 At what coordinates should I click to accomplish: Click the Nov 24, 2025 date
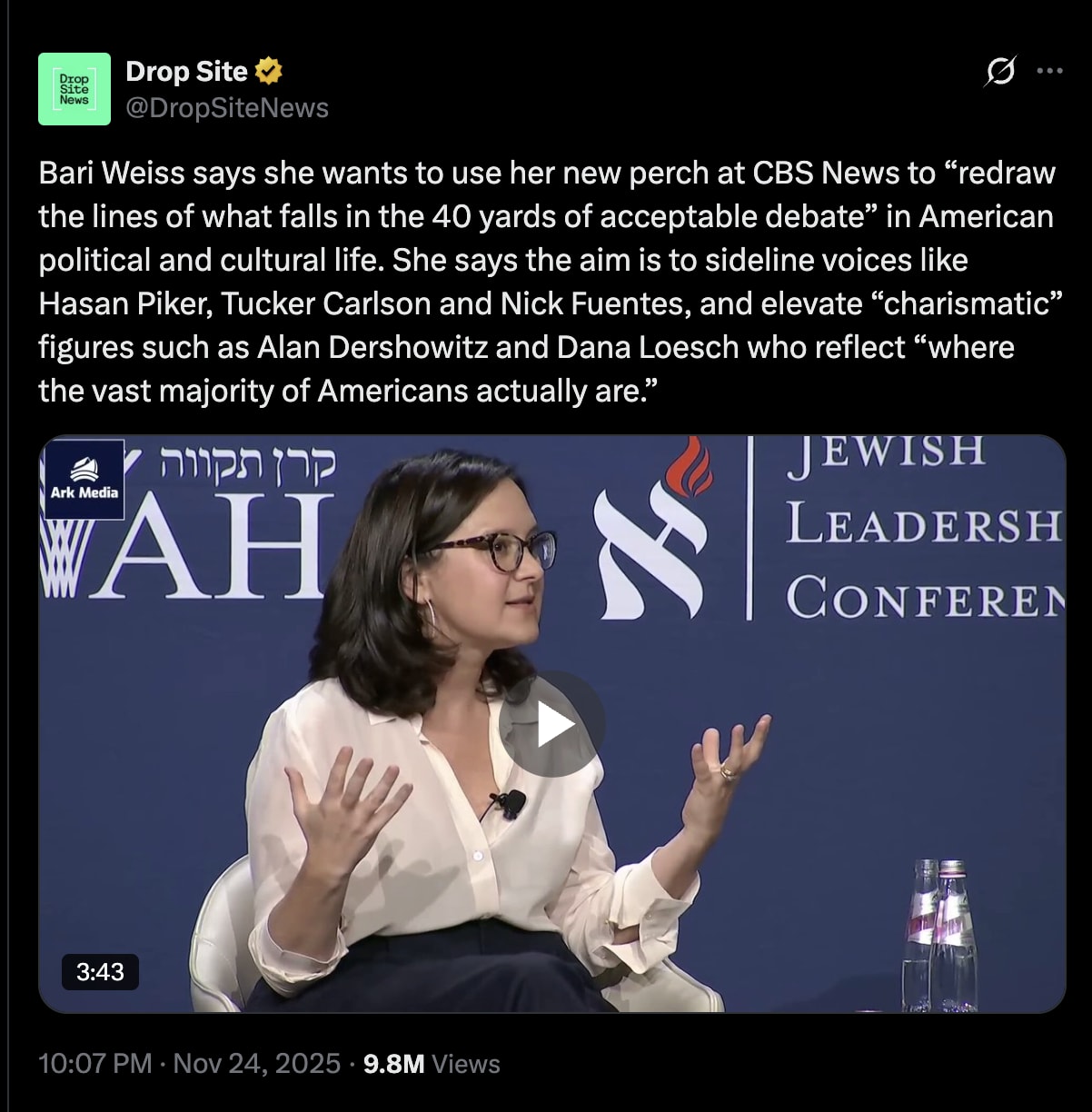[x=257, y=1063]
